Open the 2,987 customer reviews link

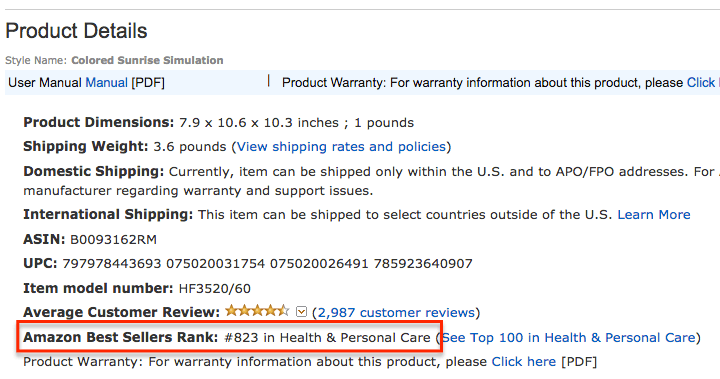click(x=396, y=313)
